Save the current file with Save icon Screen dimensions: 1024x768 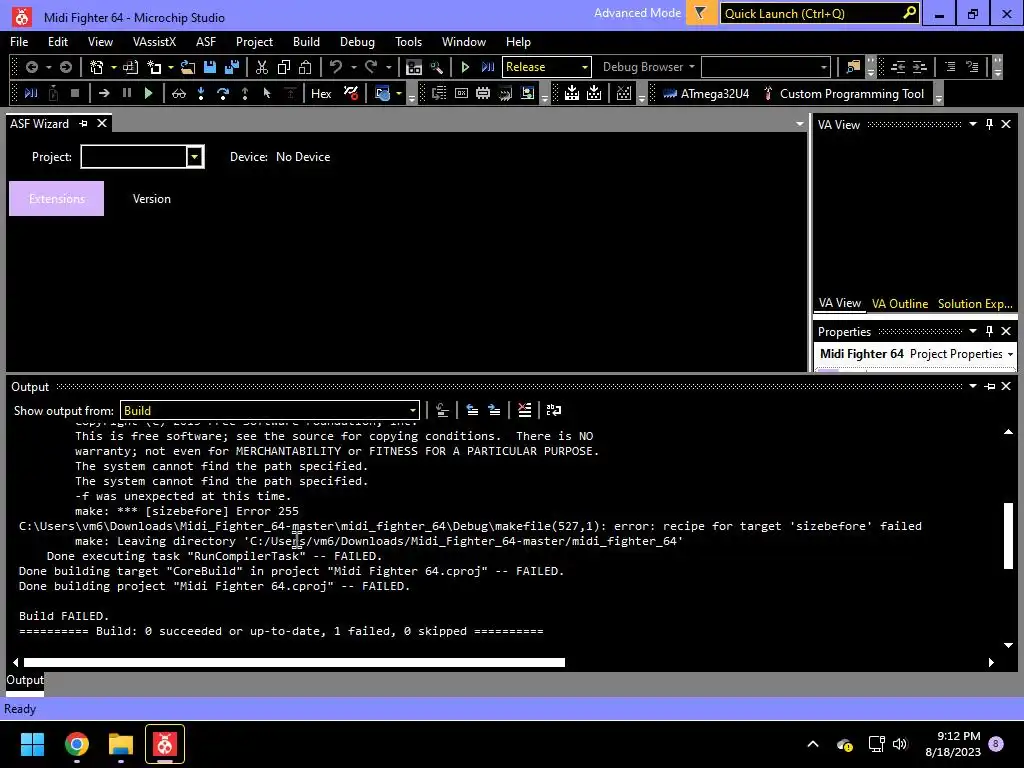(210, 67)
